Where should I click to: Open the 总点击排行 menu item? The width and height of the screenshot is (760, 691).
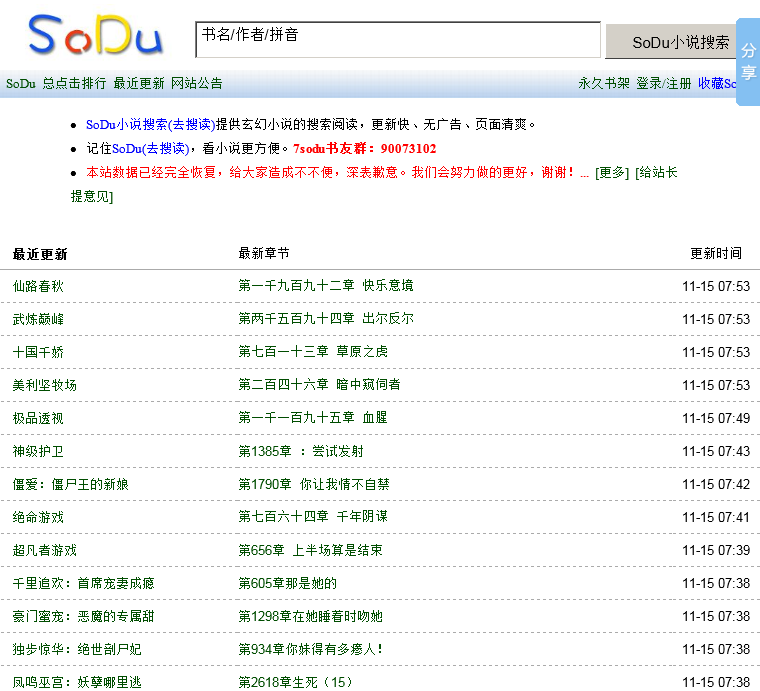point(74,84)
